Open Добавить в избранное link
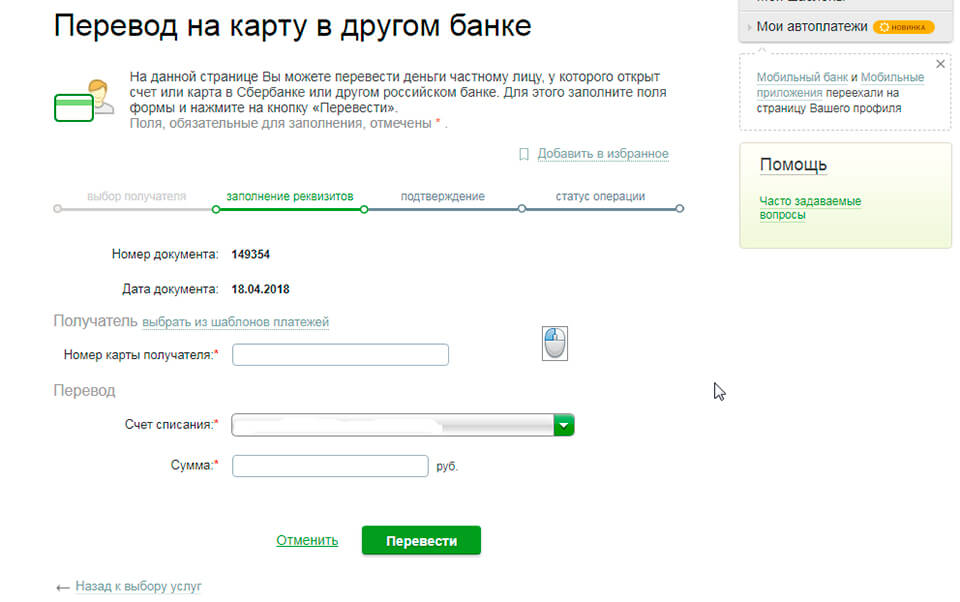The width and height of the screenshot is (960, 602). coord(603,154)
